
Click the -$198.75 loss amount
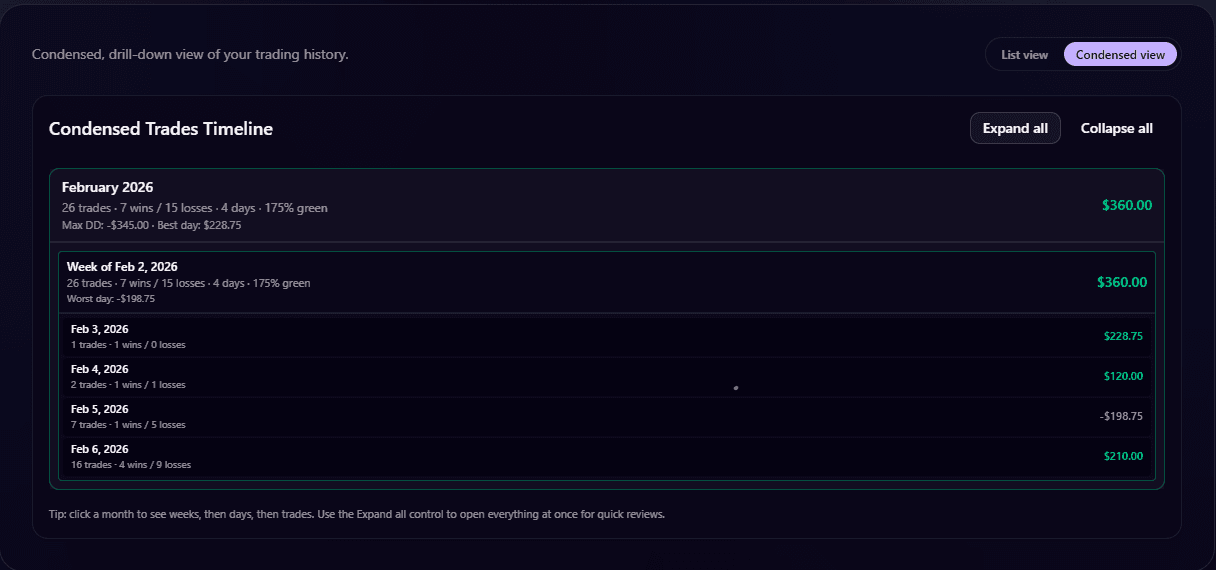(1120, 416)
